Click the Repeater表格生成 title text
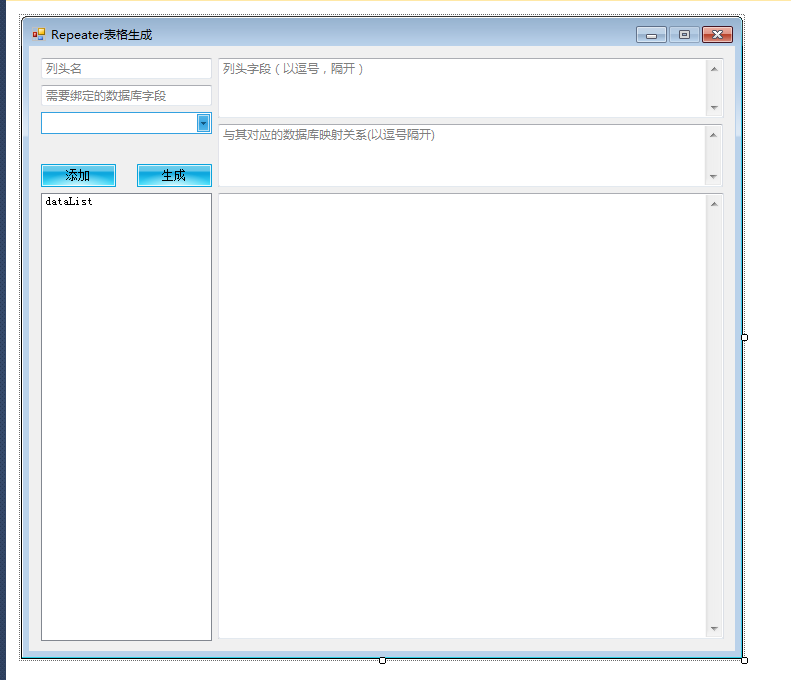Viewport: 791px width, 680px height. [101, 35]
